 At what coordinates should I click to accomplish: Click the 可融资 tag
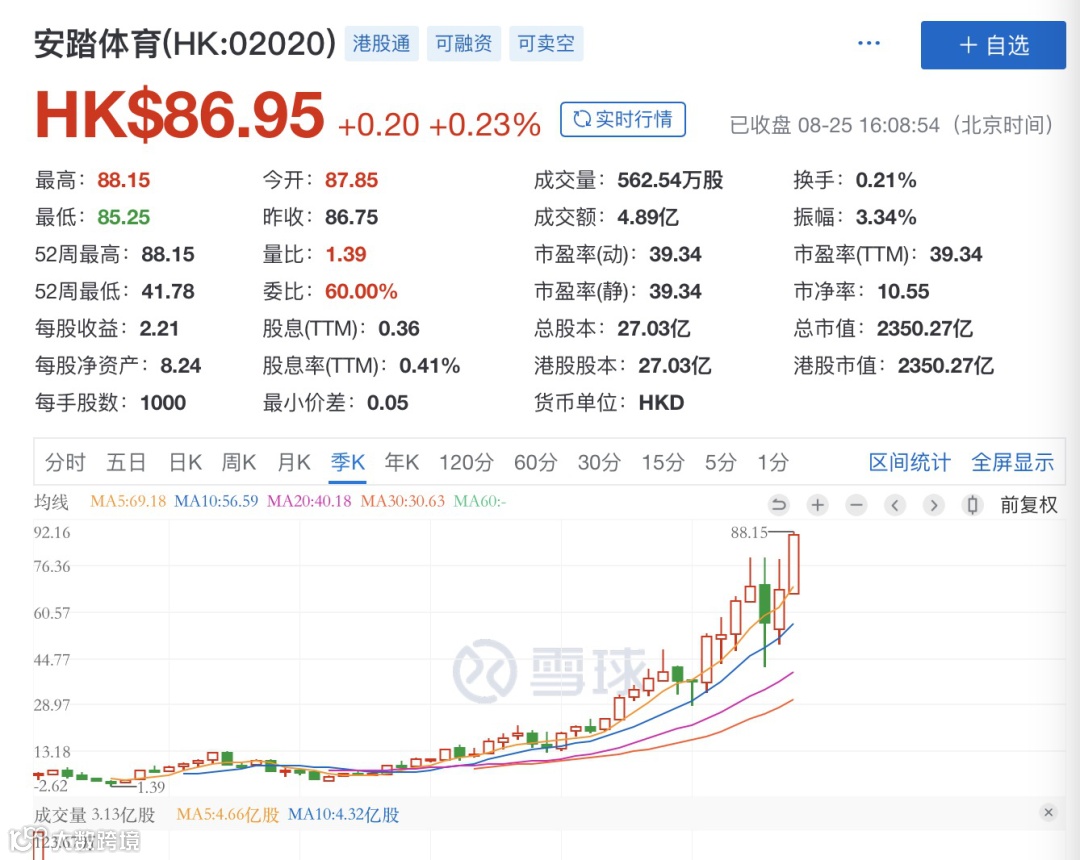point(464,43)
